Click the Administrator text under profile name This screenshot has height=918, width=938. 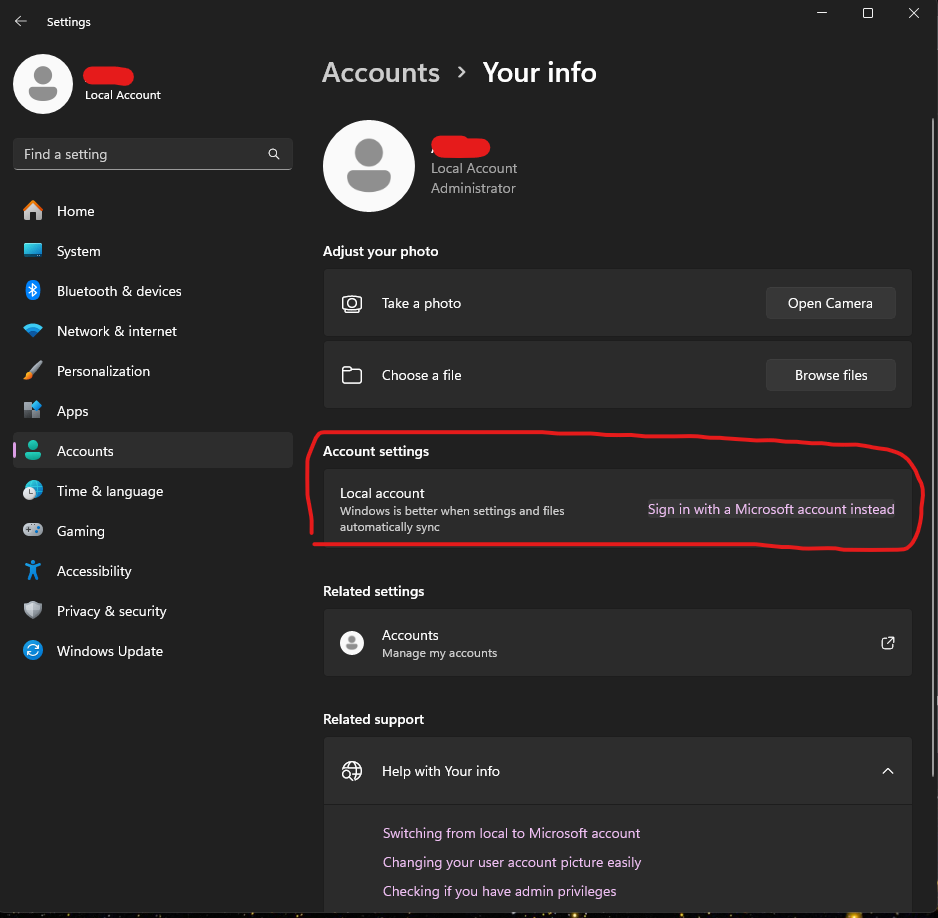point(473,188)
